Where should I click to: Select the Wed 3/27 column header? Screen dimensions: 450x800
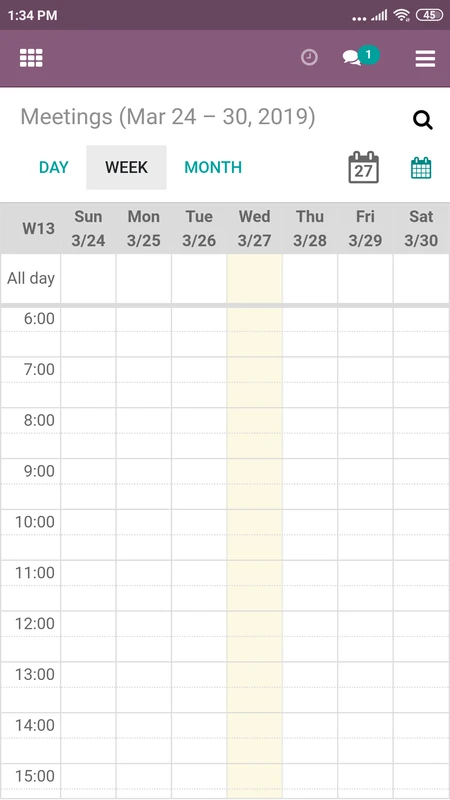[x=255, y=228]
